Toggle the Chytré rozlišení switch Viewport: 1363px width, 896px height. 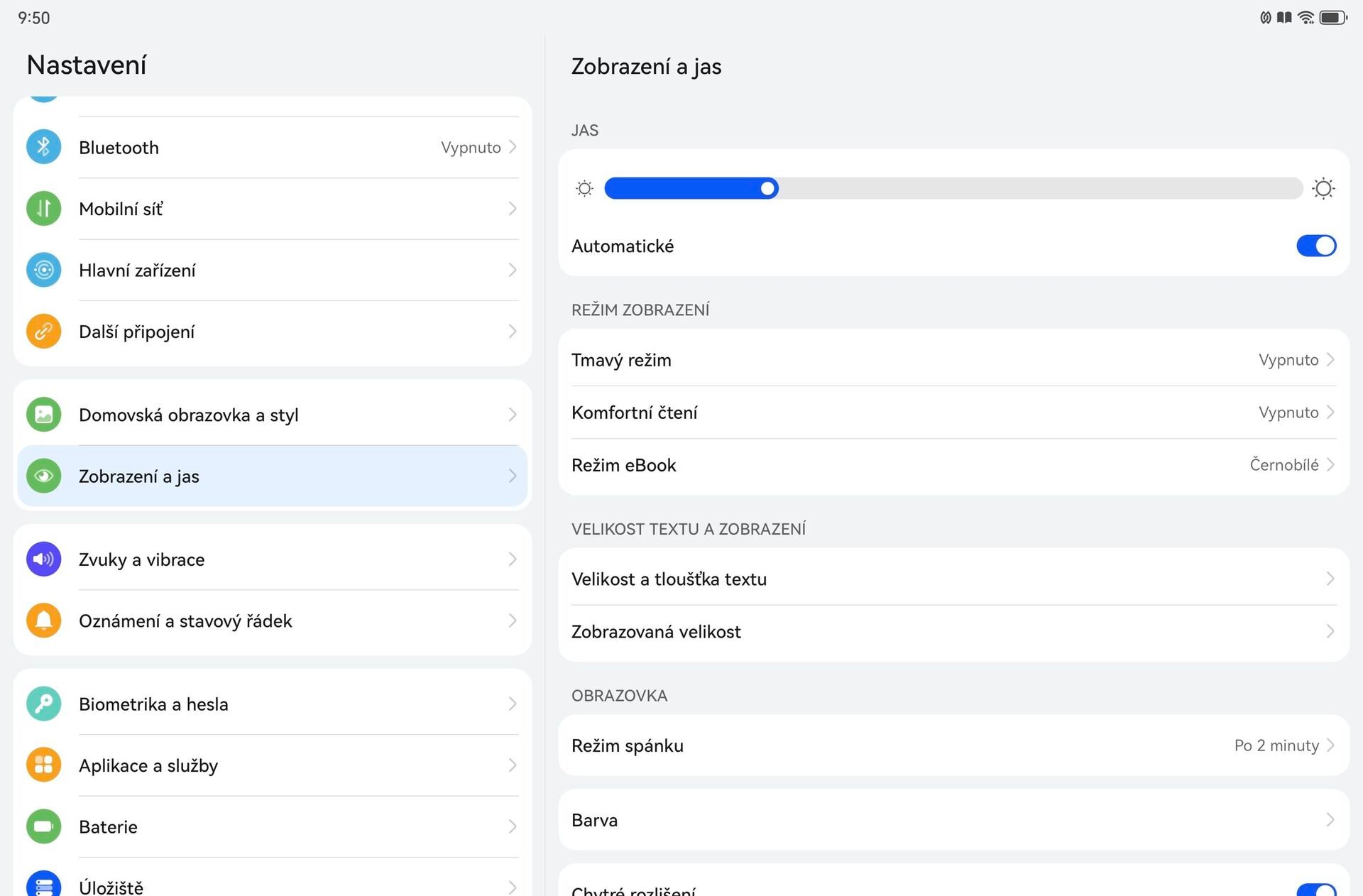click(x=1315, y=890)
